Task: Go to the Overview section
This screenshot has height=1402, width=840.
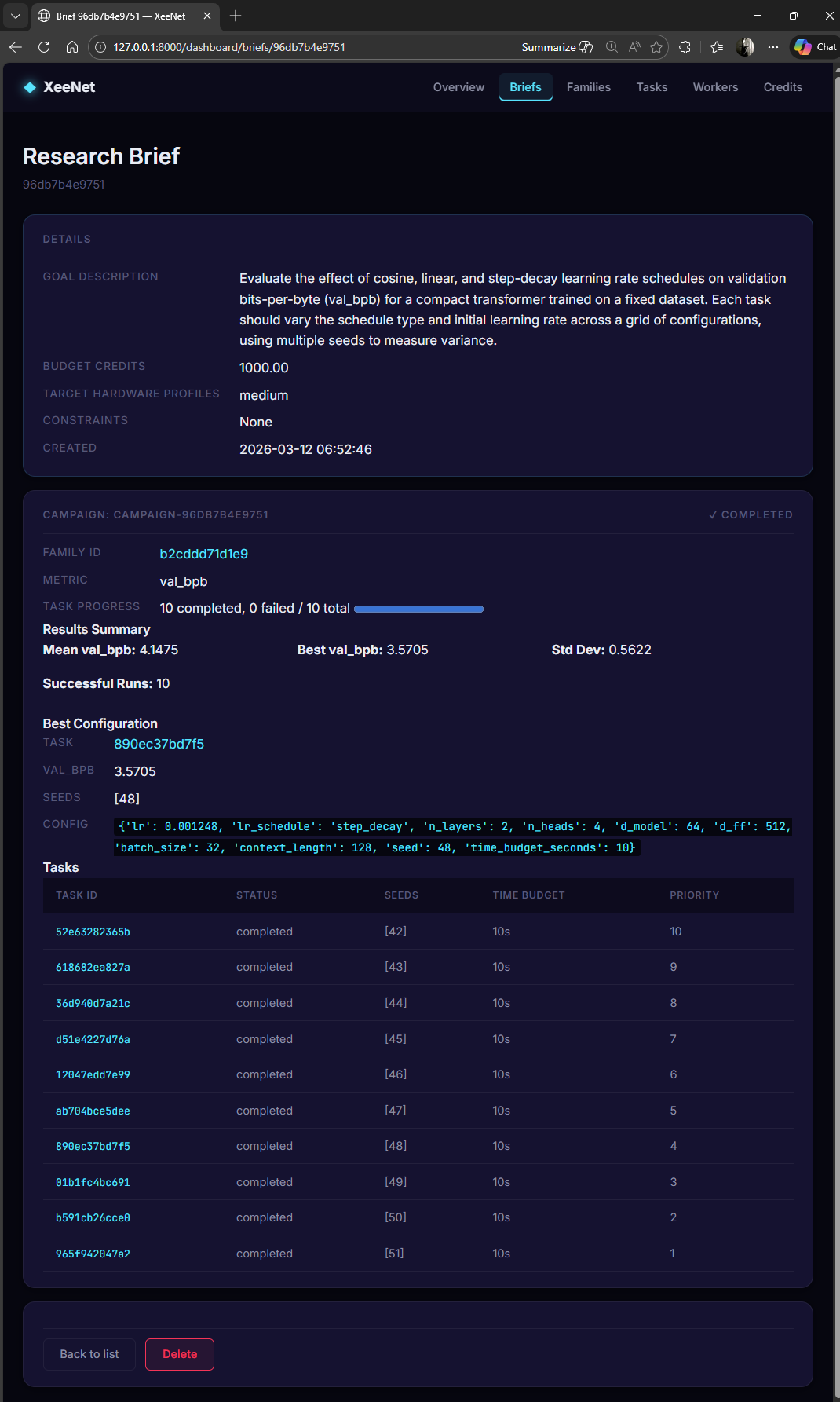Action: (x=458, y=87)
